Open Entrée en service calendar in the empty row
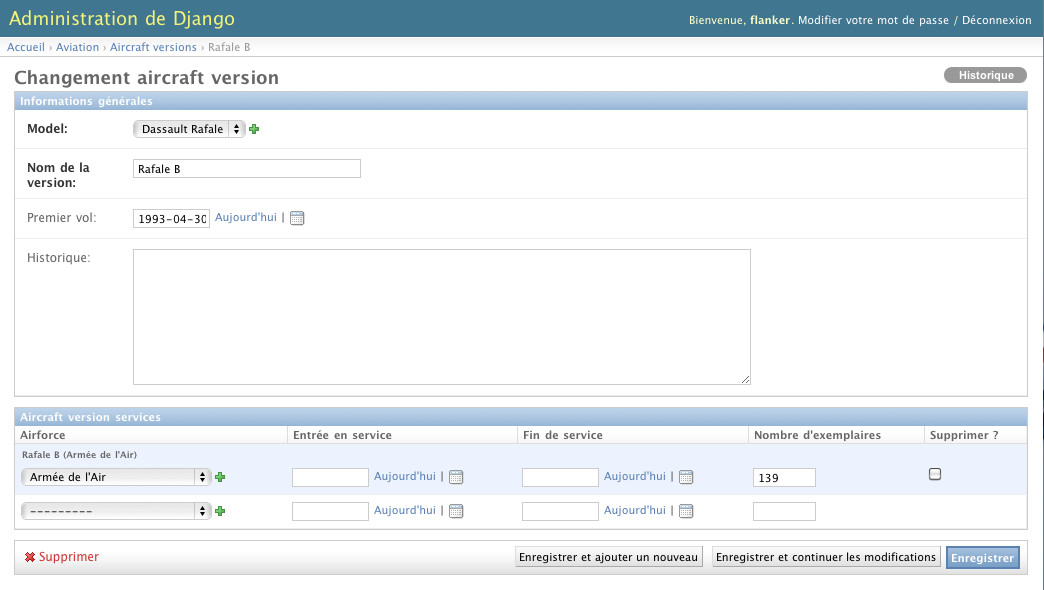1044x590 pixels. coord(456,511)
